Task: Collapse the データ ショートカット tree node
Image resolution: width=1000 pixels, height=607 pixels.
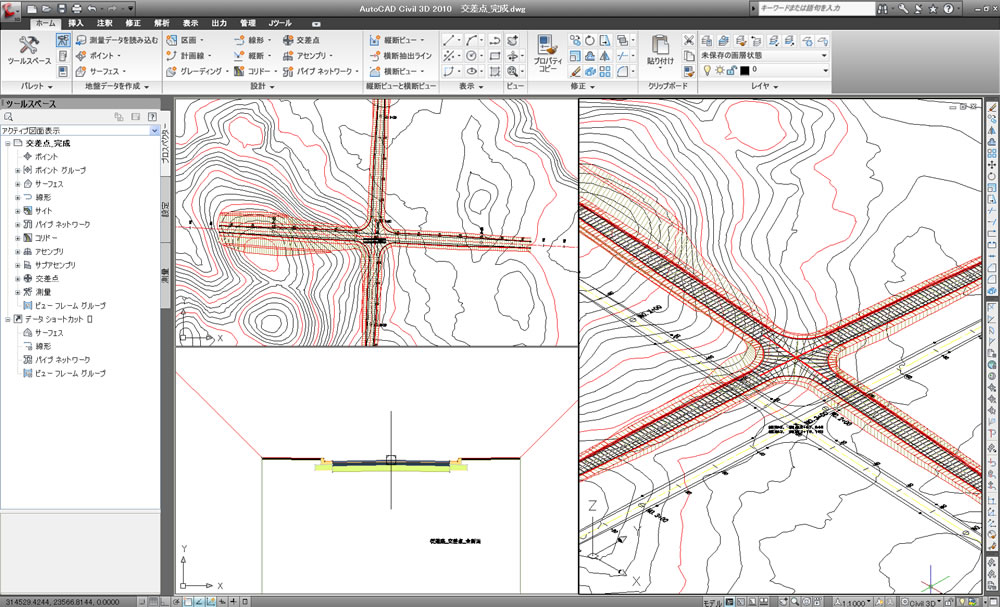Action: pos(8,319)
